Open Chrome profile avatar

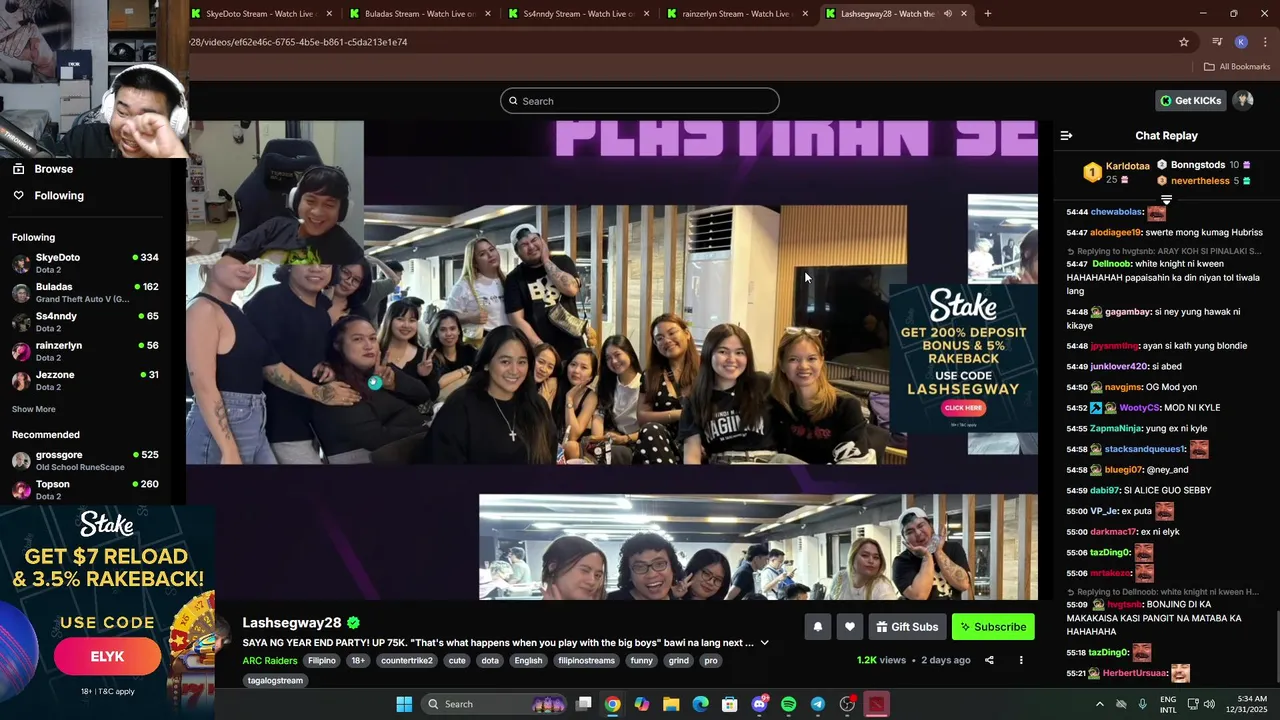(x=1241, y=42)
